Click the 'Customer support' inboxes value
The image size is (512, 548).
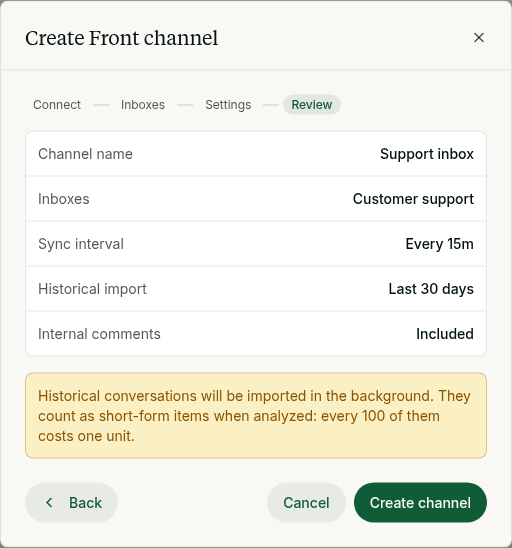tap(413, 199)
